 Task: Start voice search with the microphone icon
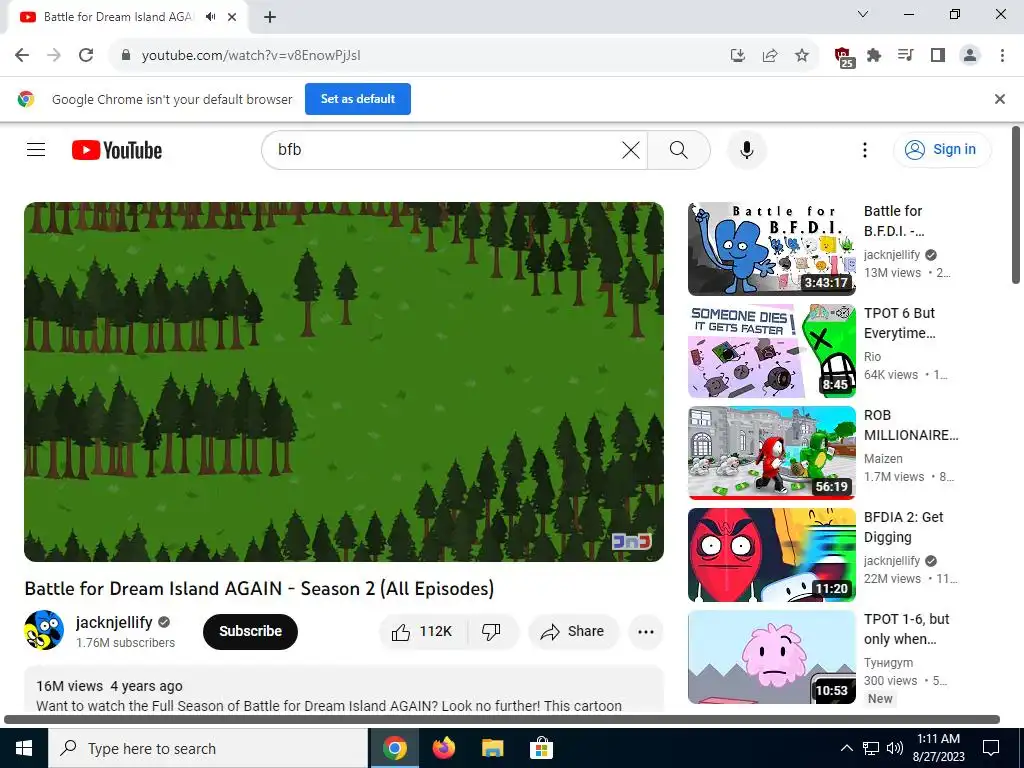(x=746, y=150)
